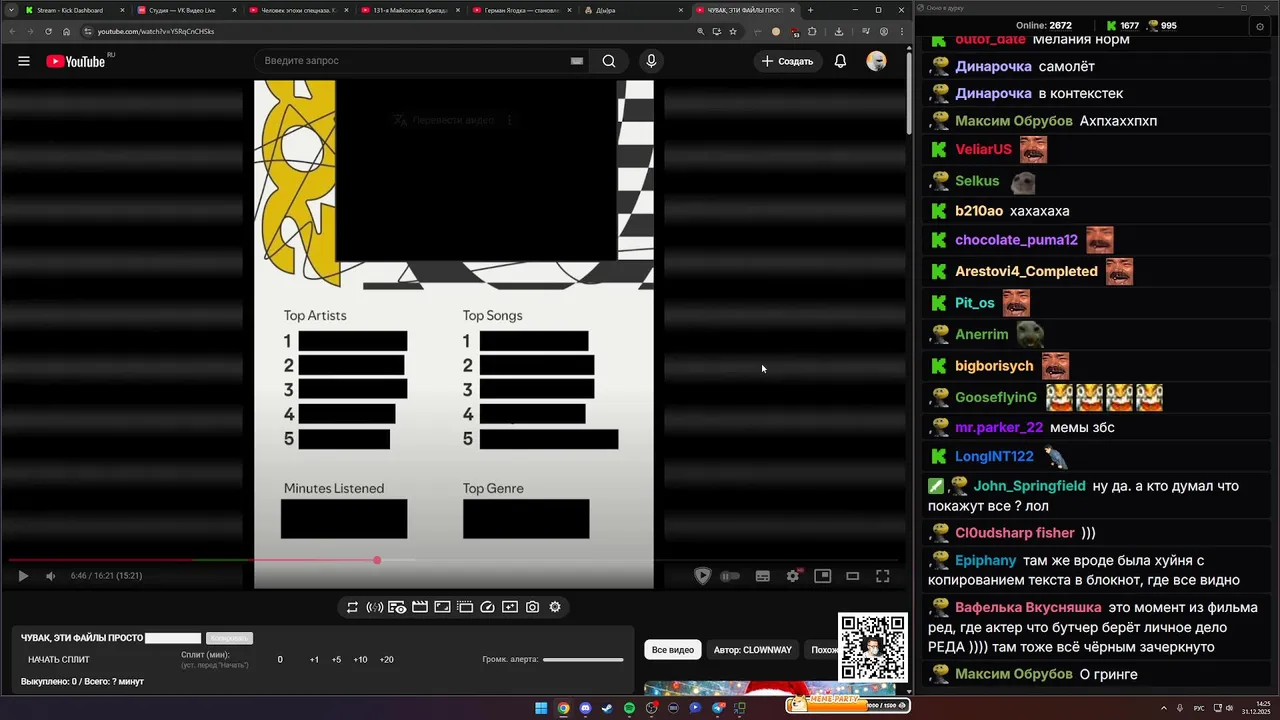Viewport: 1280px width, 720px height.
Task: Enter fullscreen in the video player
Action: tap(882, 576)
